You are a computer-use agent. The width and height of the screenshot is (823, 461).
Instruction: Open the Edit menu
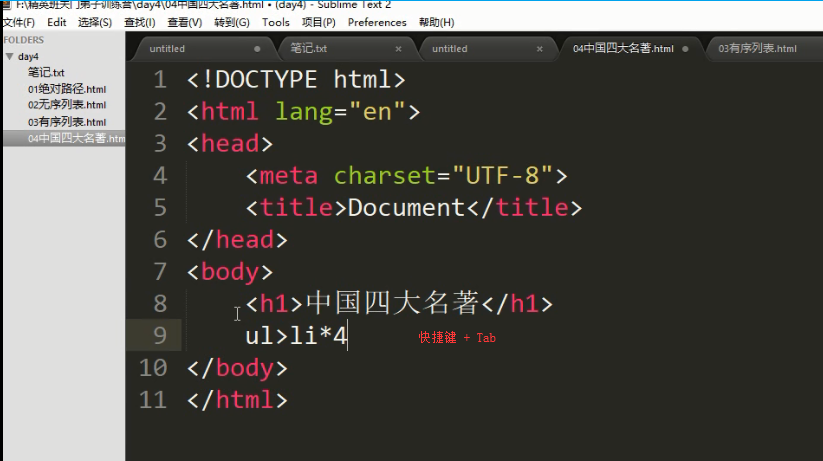tap(57, 22)
